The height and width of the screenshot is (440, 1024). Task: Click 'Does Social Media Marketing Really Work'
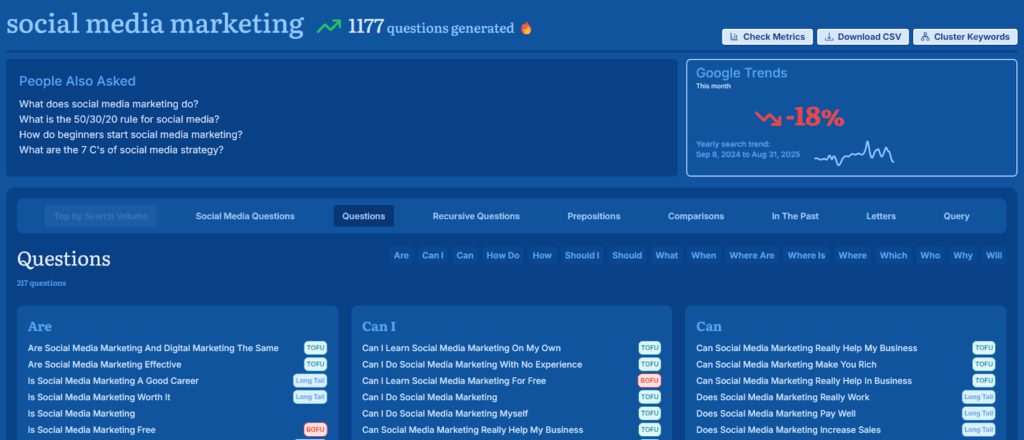tap(783, 397)
